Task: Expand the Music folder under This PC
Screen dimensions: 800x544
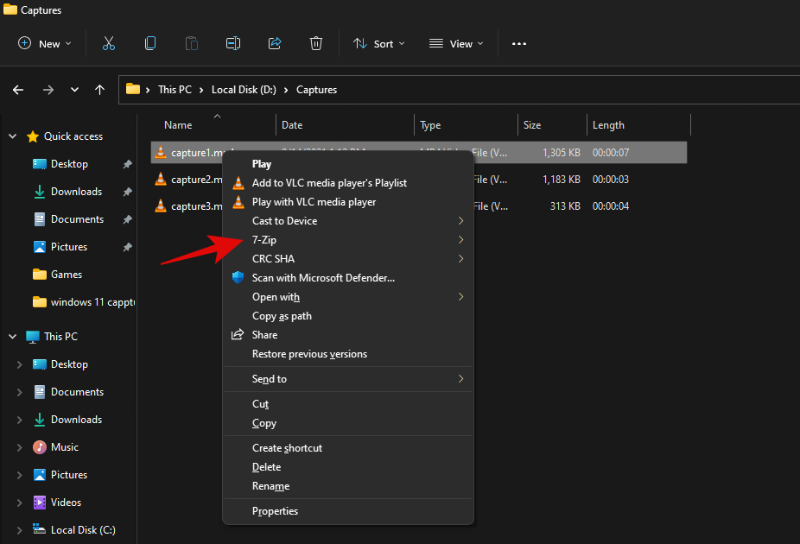Action: [19, 447]
